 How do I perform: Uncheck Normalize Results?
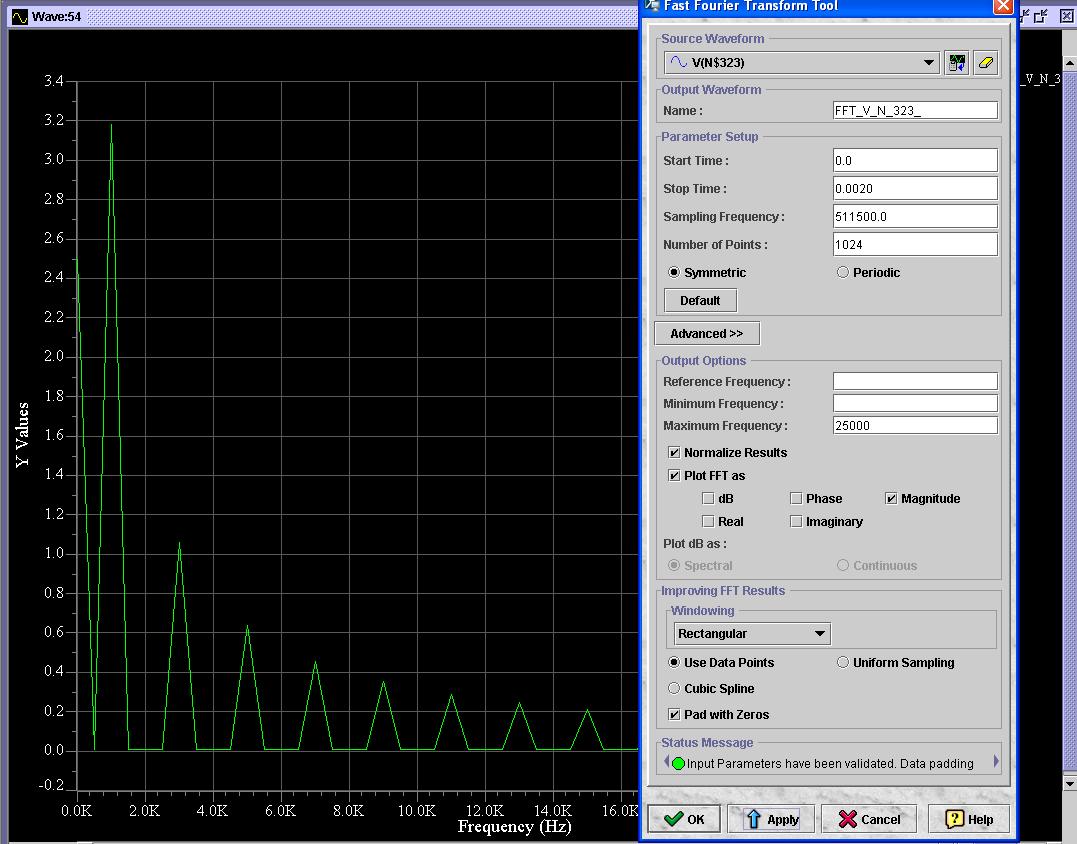click(674, 452)
